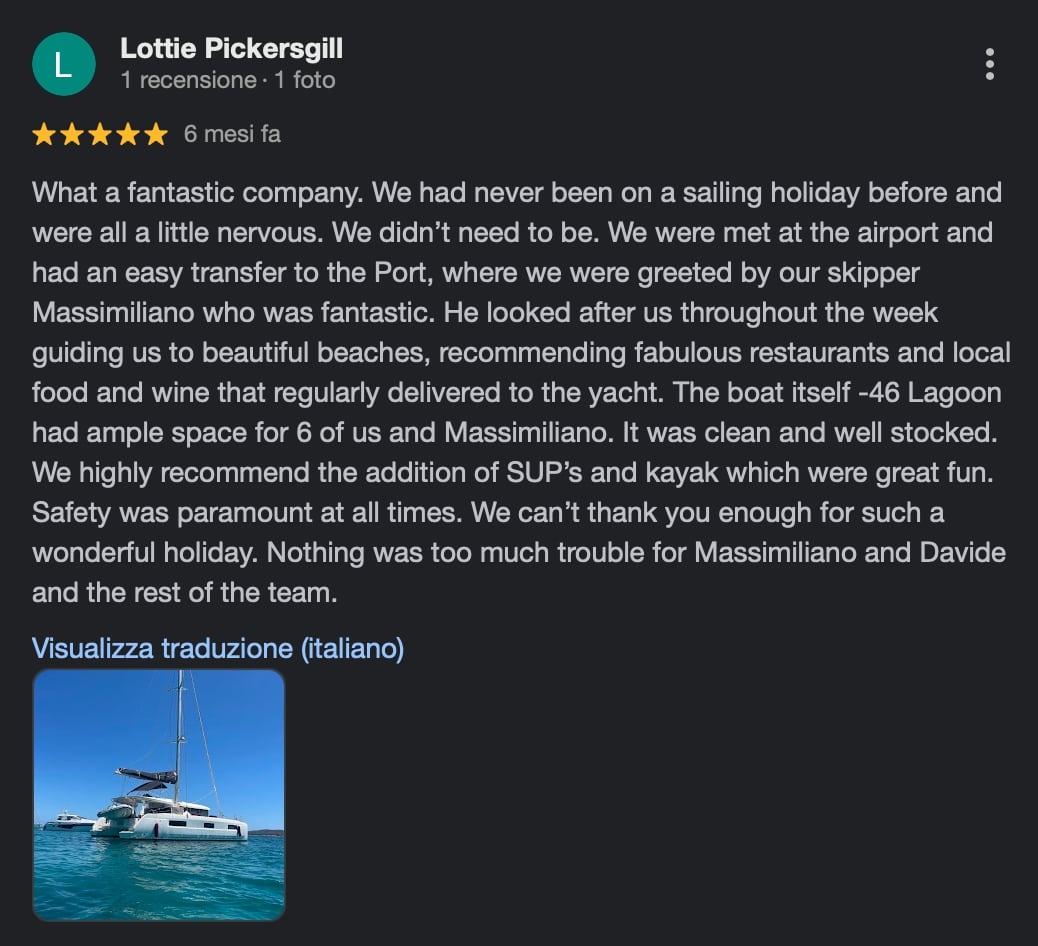Screen dimensions: 1038x946
Task: Open Lottie Pickersgill's reviewer profile name
Action: (231, 48)
